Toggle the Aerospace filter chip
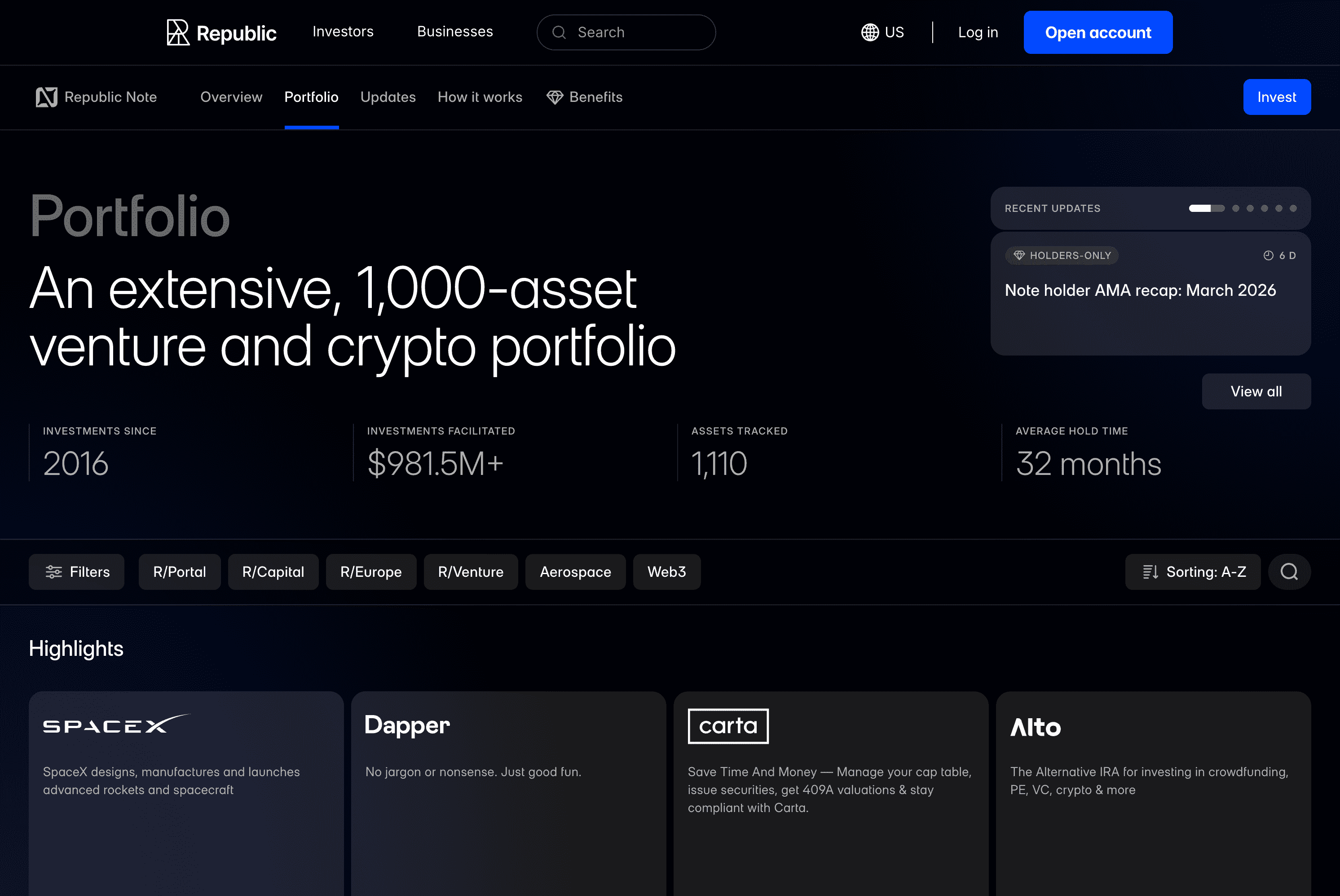1340x896 pixels. (x=575, y=572)
